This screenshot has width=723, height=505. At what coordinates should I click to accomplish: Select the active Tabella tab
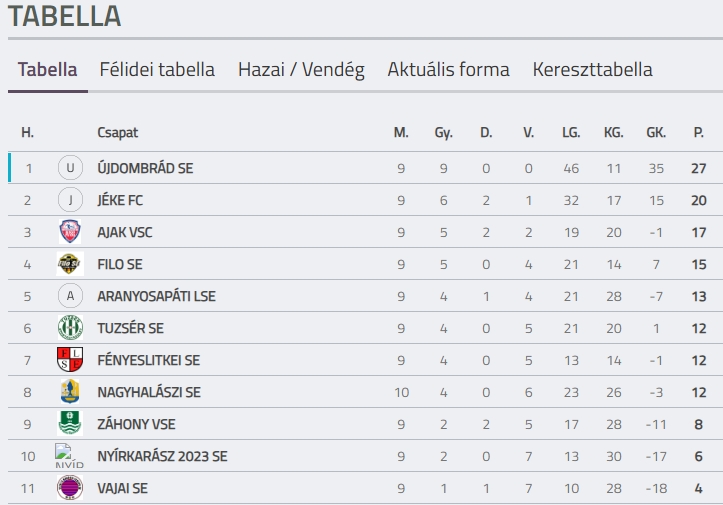[47, 70]
